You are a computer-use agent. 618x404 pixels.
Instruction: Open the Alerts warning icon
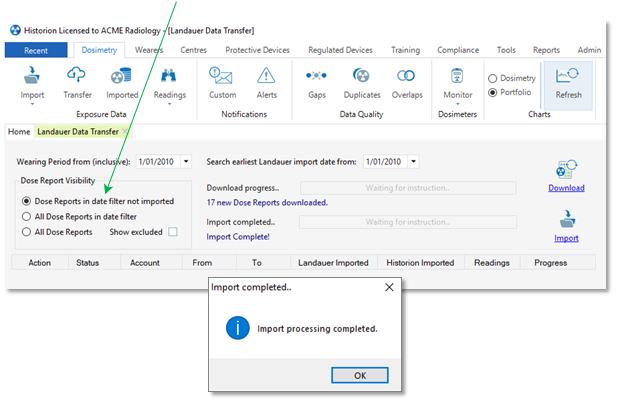[x=266, y=75]
